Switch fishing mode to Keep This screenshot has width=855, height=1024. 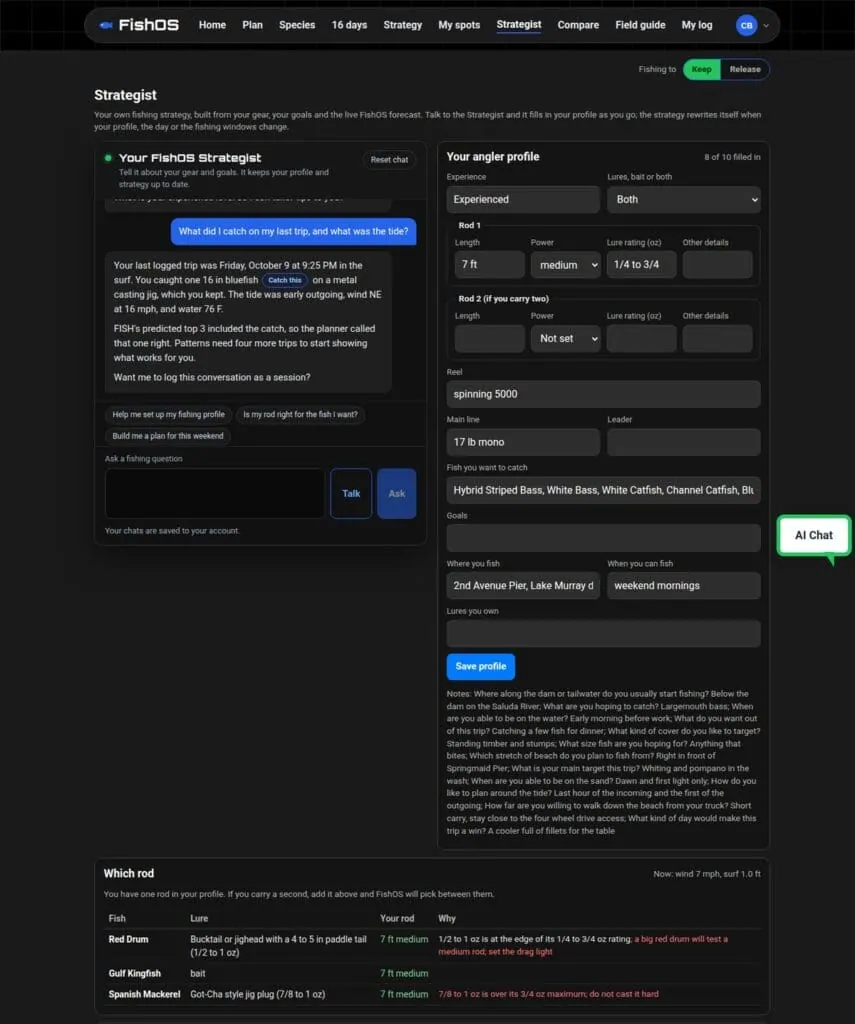(x=702, y=69)
